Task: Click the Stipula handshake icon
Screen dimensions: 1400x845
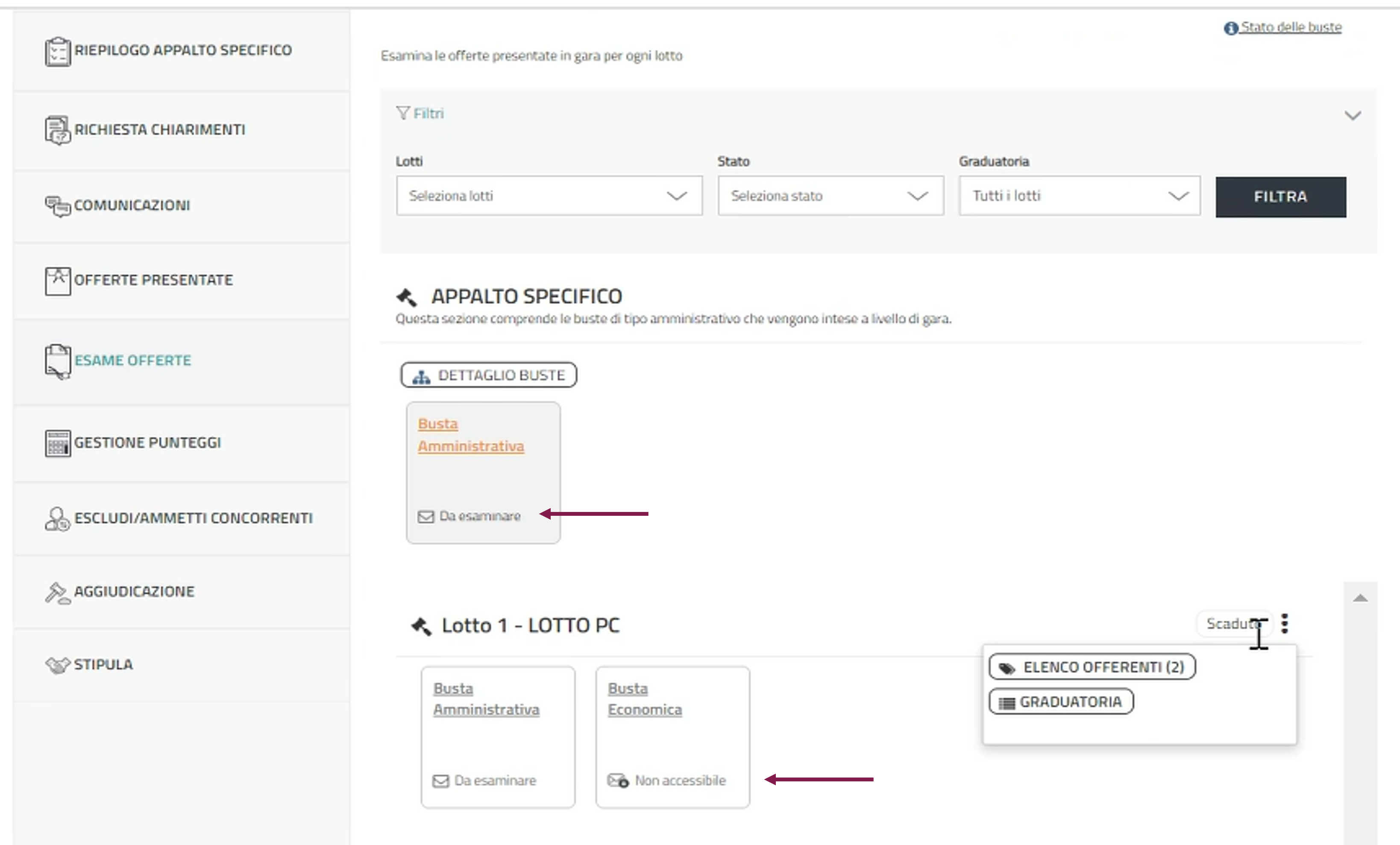Action: click(57, 665)
